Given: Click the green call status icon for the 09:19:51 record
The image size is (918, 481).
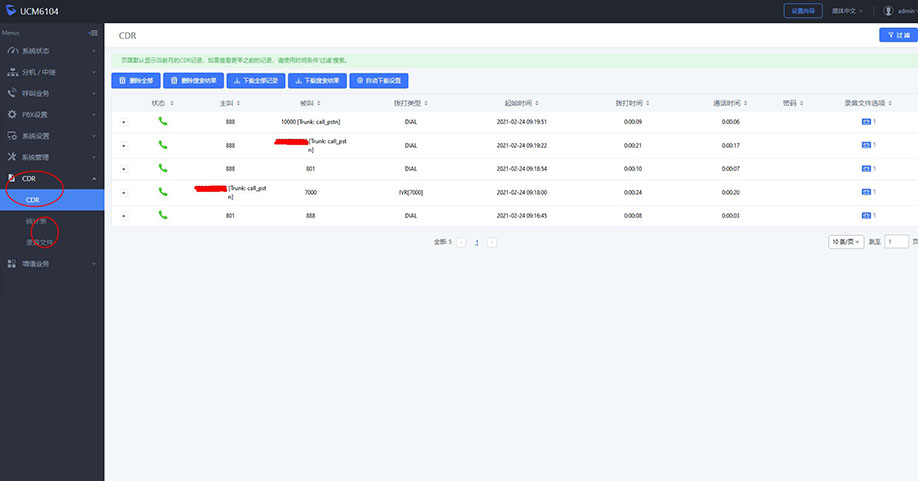Looking at the screenshot, I should pos(163,121).
